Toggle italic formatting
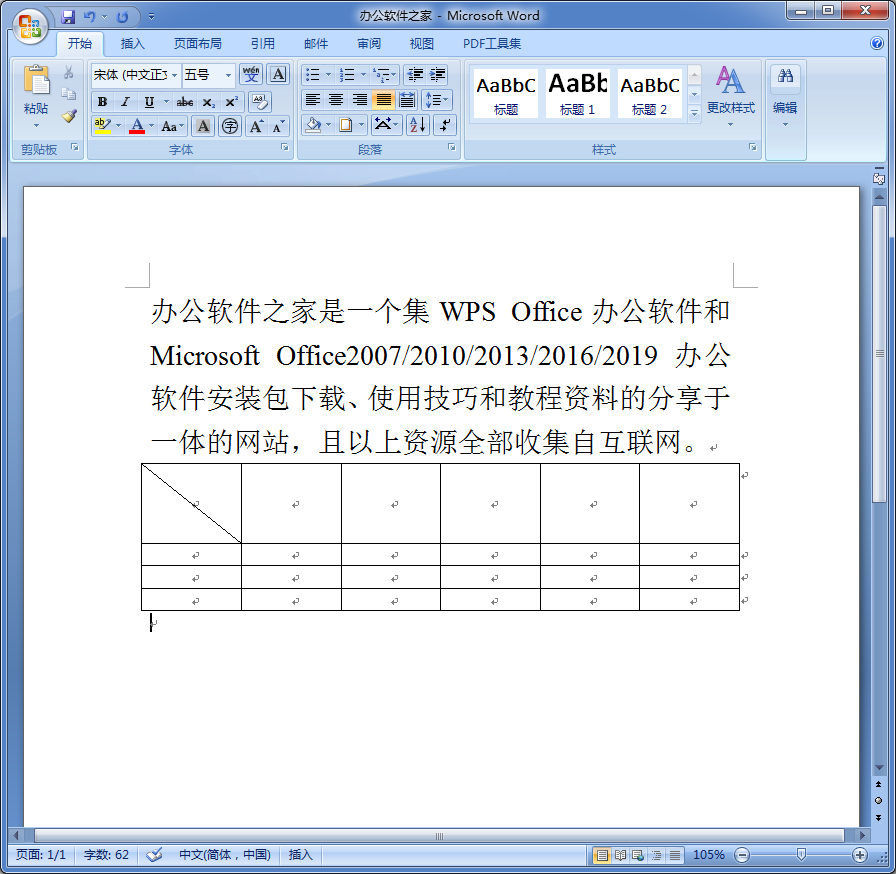The width and height of the screenshot is (896, 874). click(125, 102)
